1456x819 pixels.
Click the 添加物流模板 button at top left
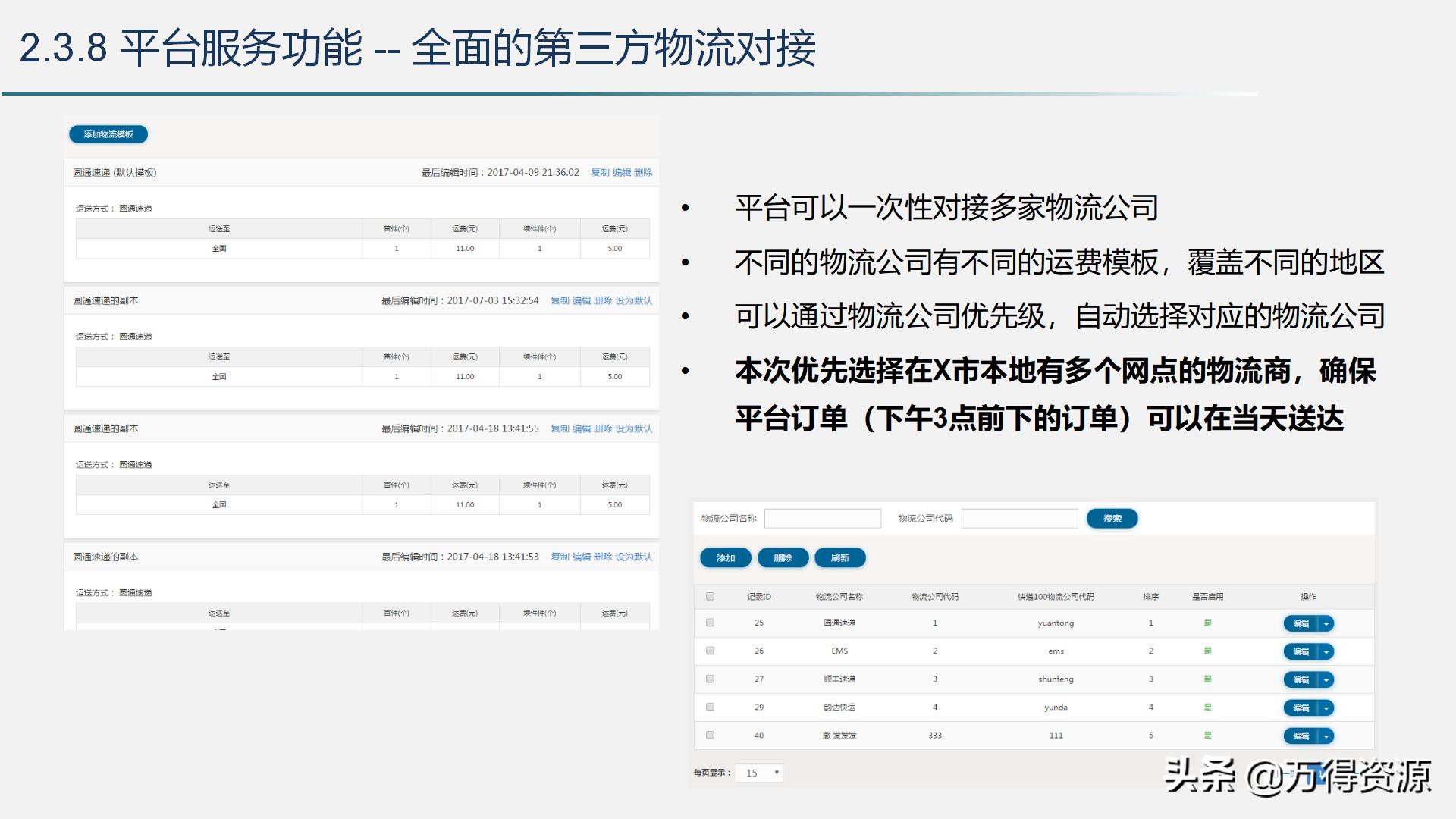click(x=108, y=133)
